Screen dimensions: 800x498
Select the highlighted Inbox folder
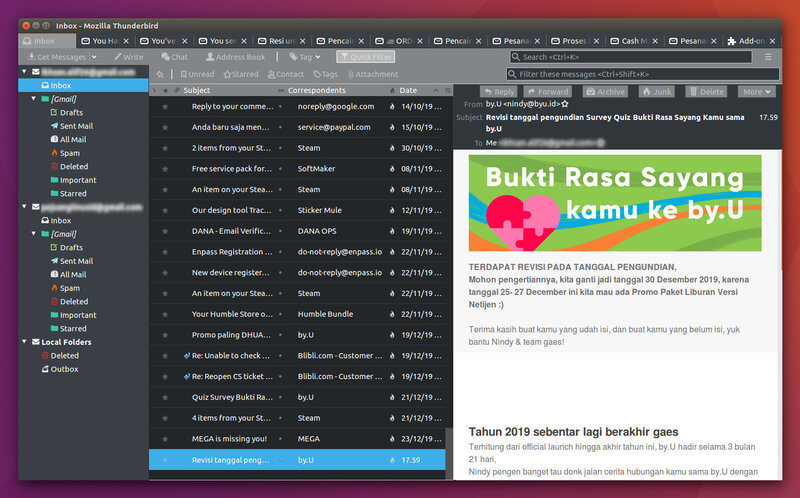(83, 85)
